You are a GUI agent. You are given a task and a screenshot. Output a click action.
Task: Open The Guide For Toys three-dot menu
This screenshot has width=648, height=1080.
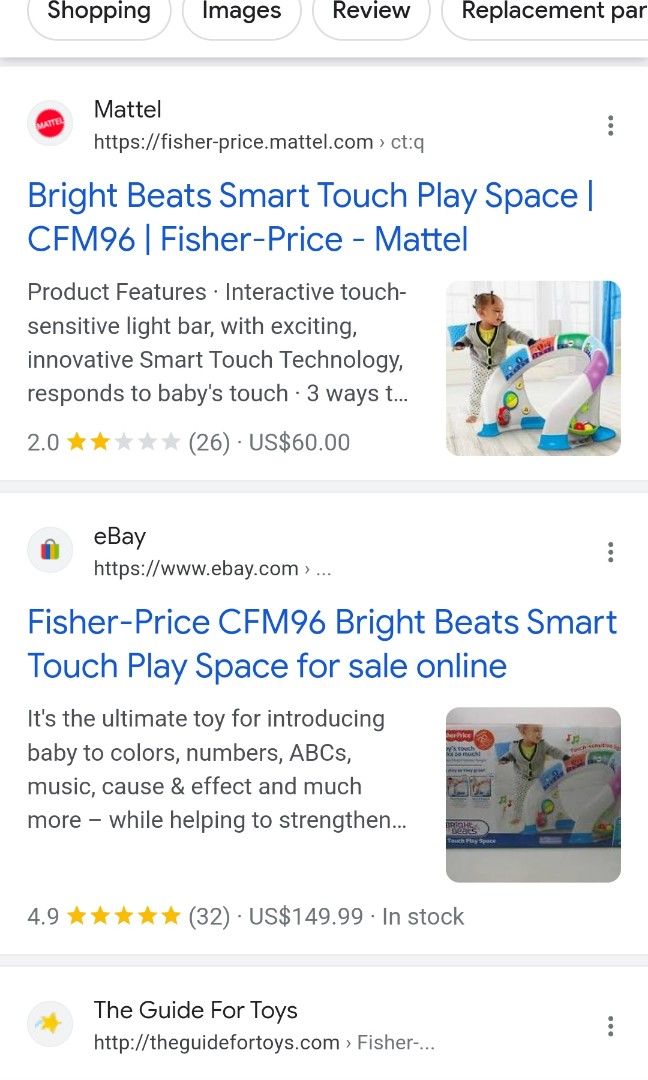(610, 1026)
